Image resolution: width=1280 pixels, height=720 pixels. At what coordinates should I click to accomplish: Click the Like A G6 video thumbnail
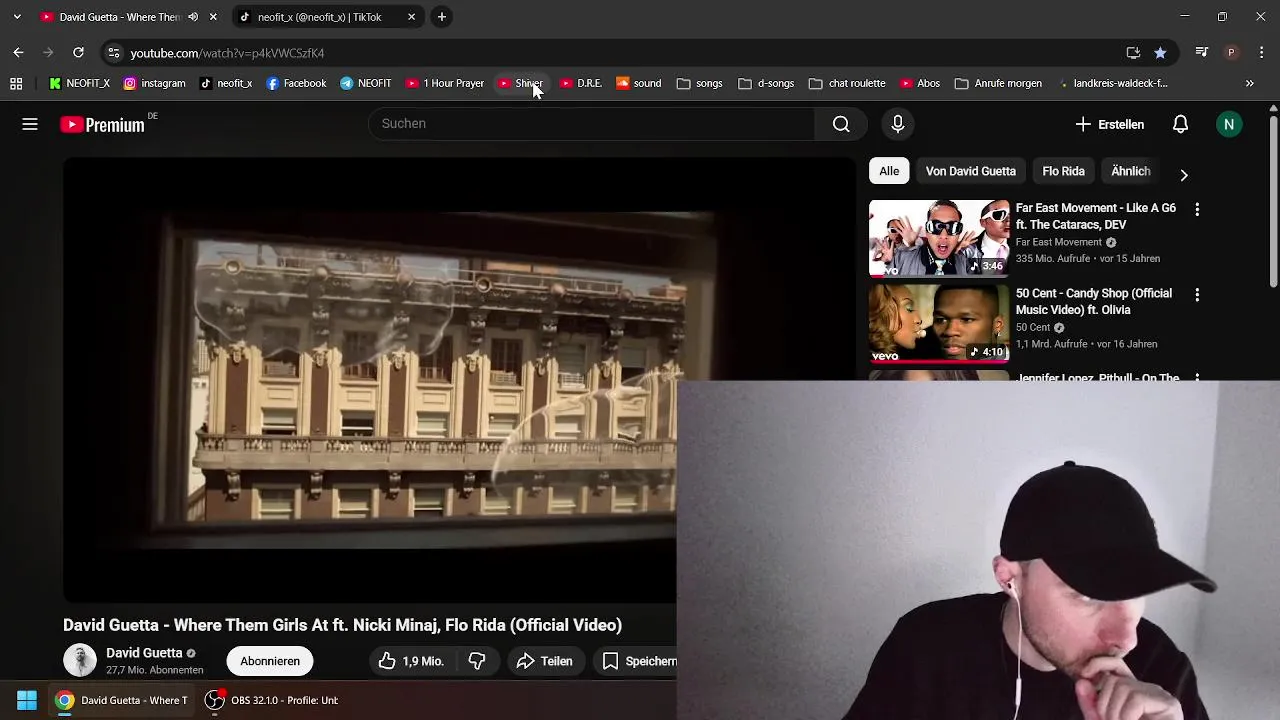point(939,238)
